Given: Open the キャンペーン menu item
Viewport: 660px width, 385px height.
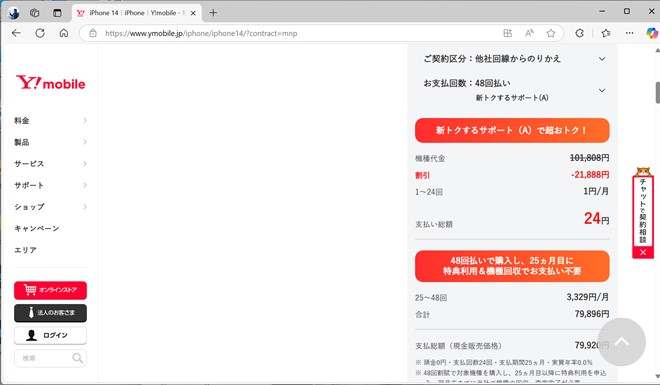Looking at the screenshot, I should [37, 228].
